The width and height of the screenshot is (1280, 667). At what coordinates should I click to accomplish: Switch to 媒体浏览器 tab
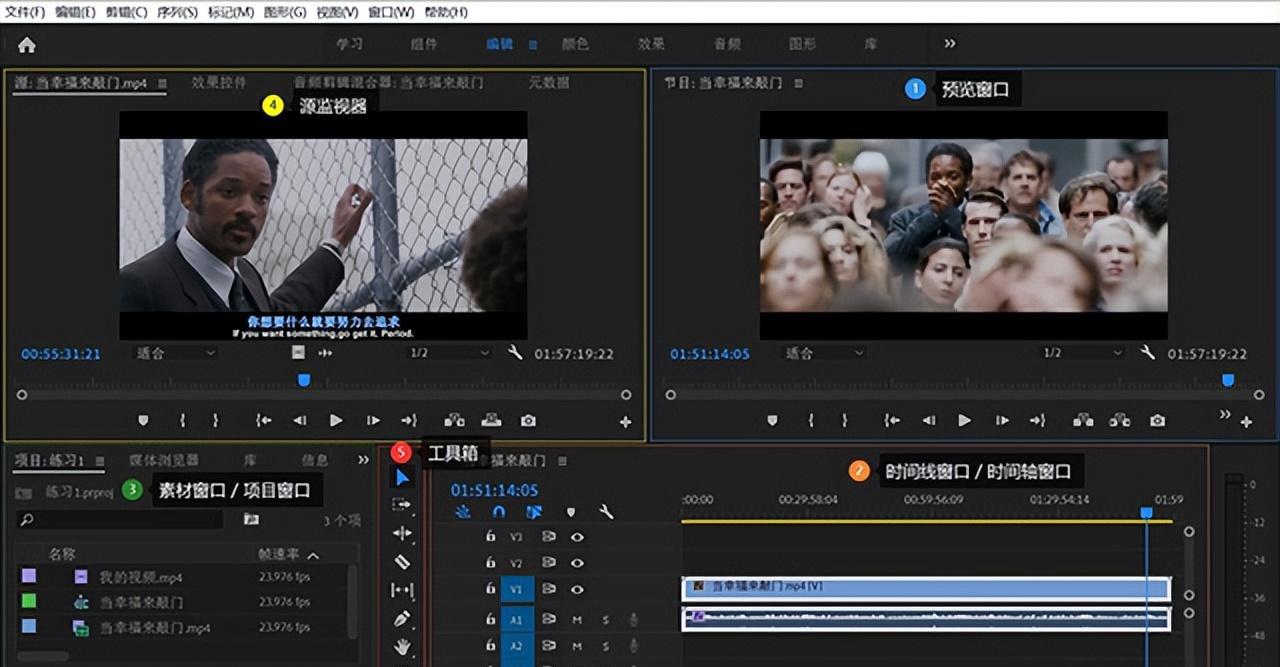point(164,460)
